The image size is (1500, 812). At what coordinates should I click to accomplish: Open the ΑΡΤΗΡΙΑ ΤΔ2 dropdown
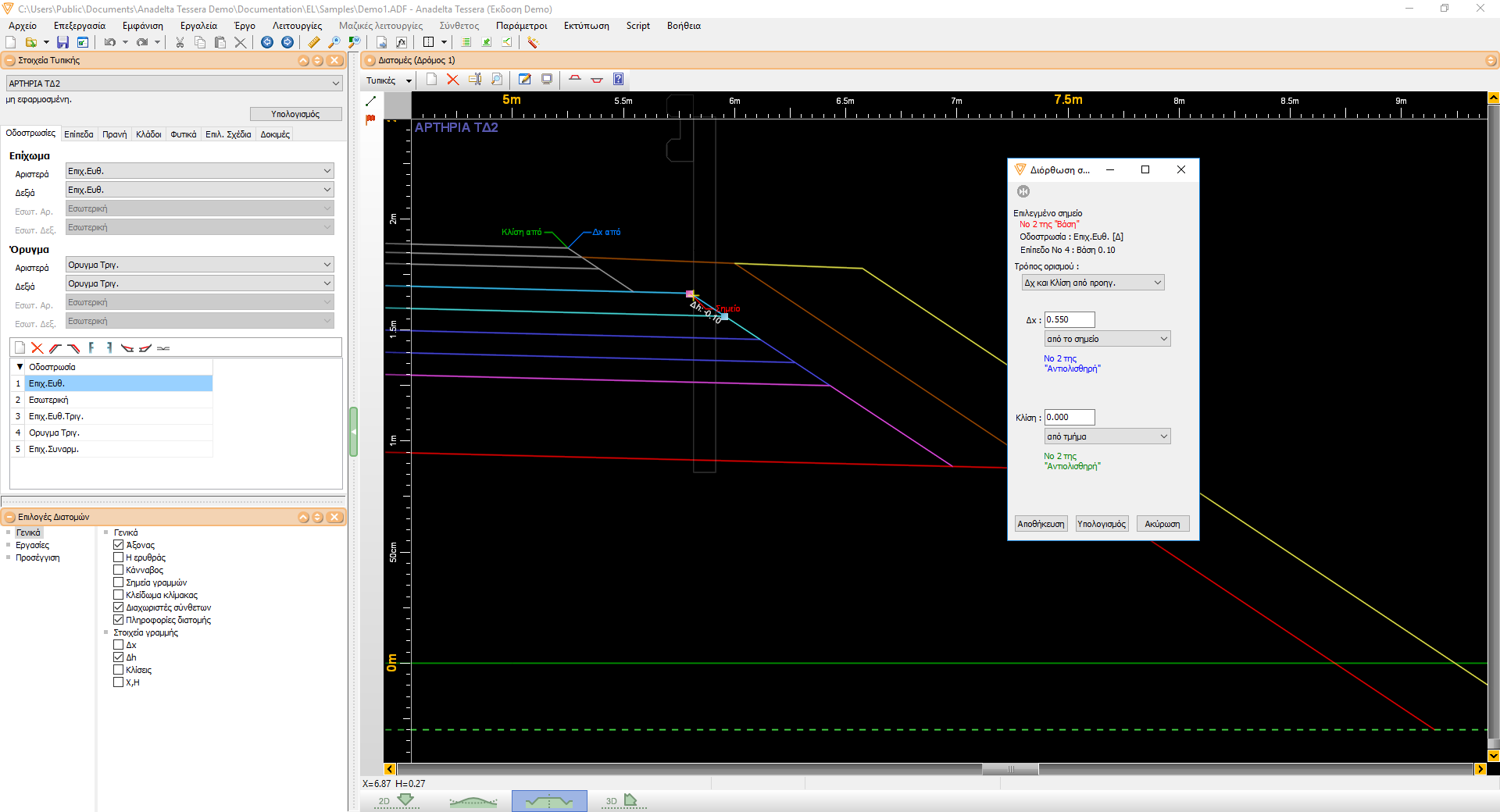pos(174,83)
